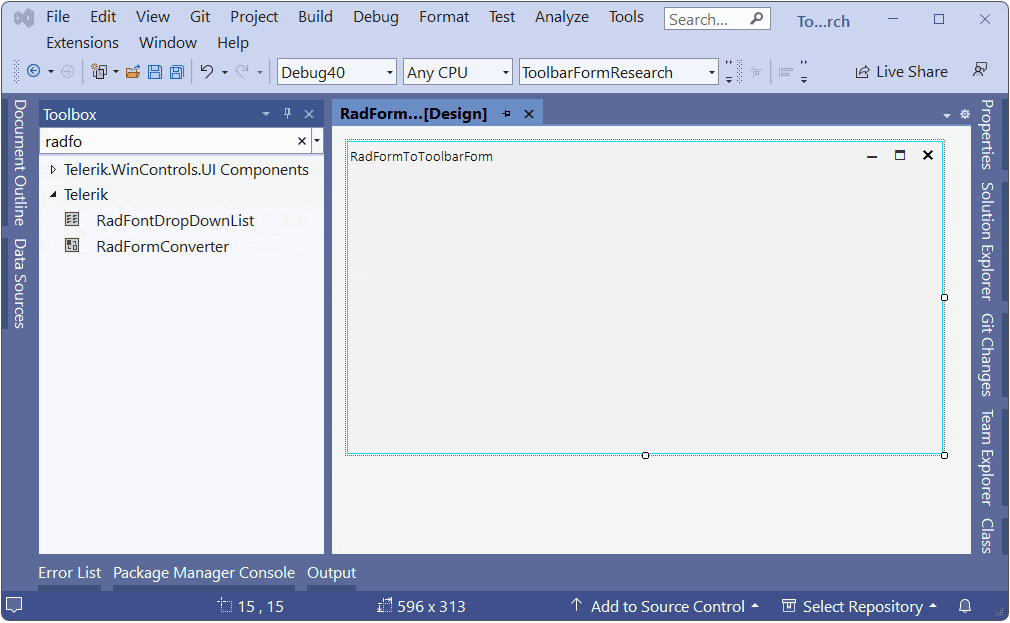The height and width of the screenshot is (623, 1010).
Task: Click the Save All toolbar icon
Action: [x=176, y=72]
